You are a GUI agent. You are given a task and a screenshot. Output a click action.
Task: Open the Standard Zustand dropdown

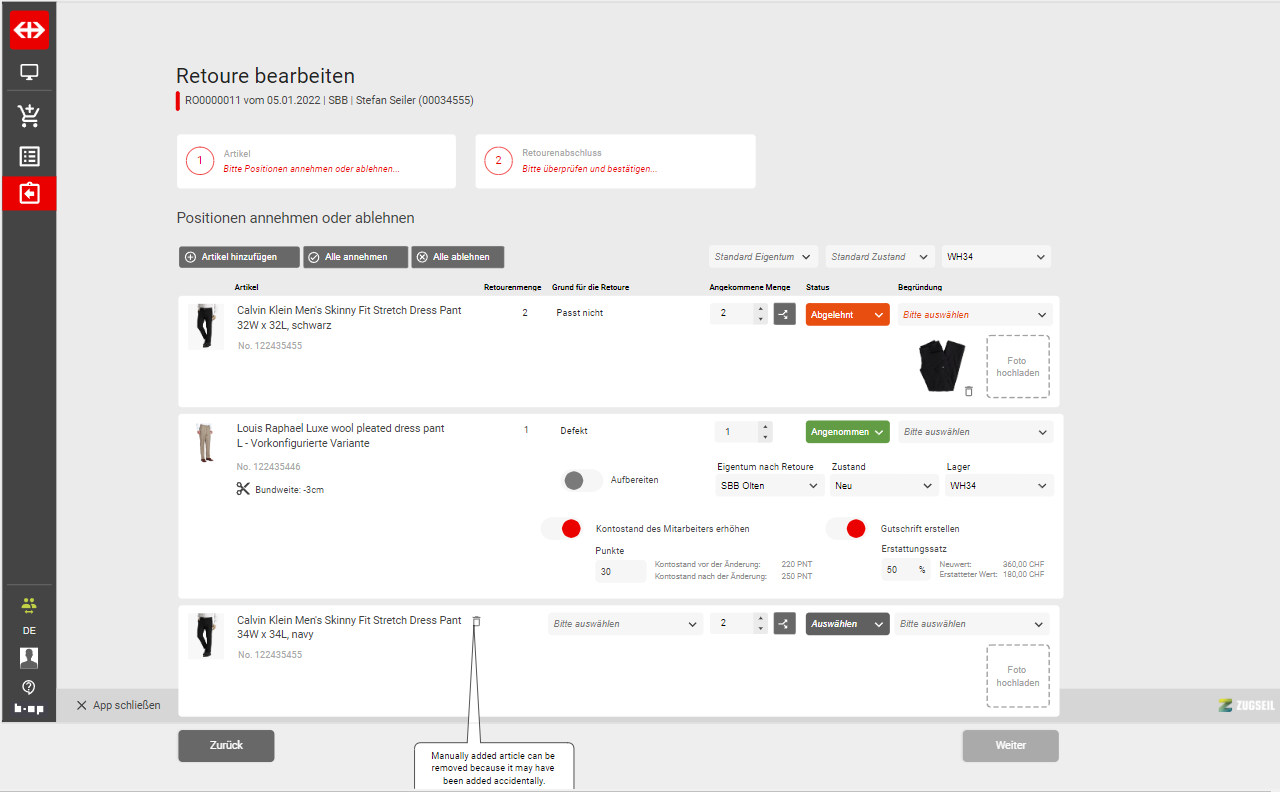pyautogui.click(x=880, y=257)
